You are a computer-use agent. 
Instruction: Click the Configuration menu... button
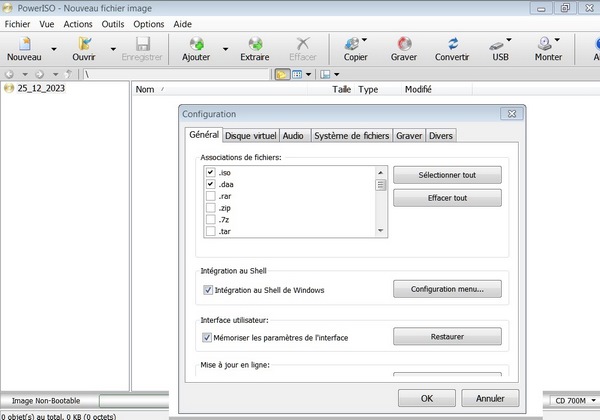(447, 289)
